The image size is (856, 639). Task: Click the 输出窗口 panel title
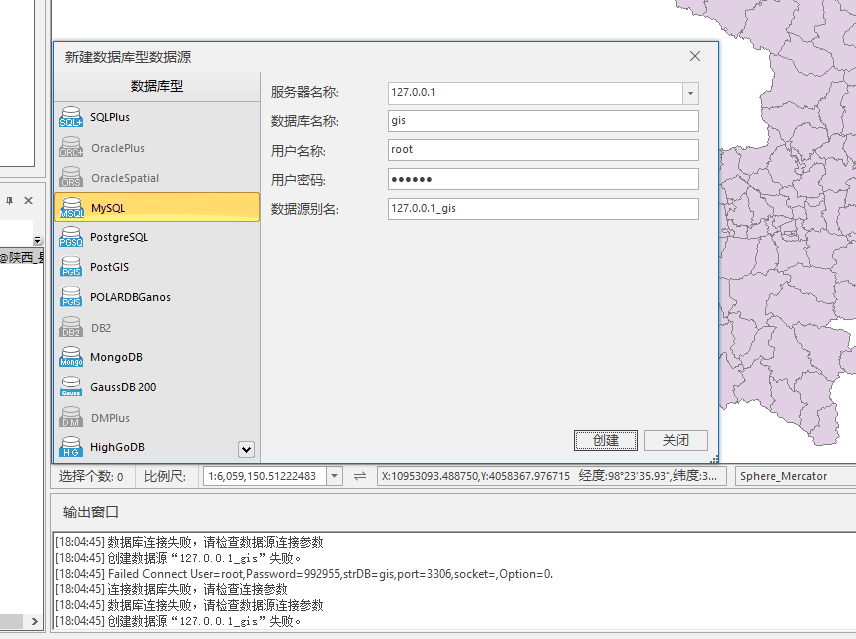[91, 512]
